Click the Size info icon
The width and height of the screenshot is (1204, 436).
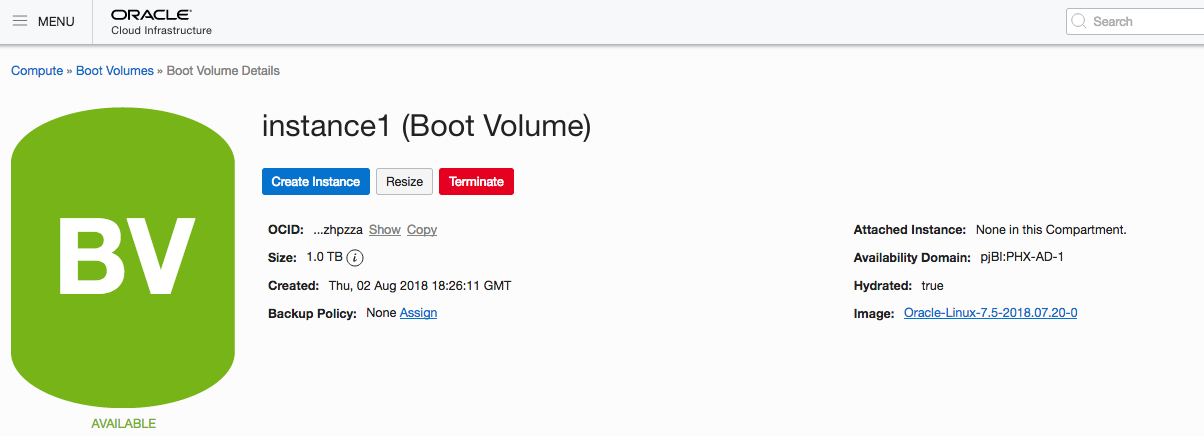point(355,257)
